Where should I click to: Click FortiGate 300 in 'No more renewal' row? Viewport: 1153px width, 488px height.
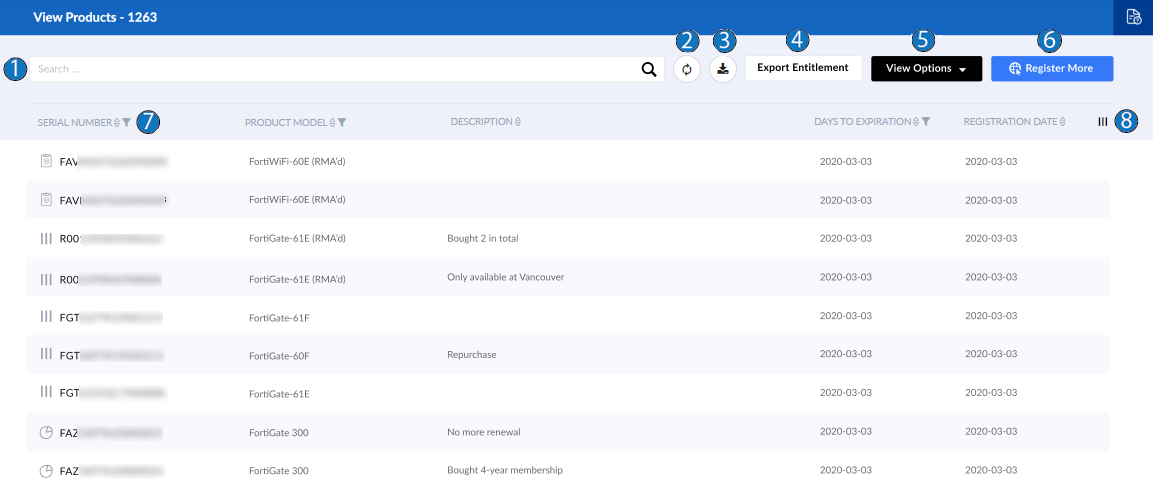pyautogui.click(x=279, y=432)
